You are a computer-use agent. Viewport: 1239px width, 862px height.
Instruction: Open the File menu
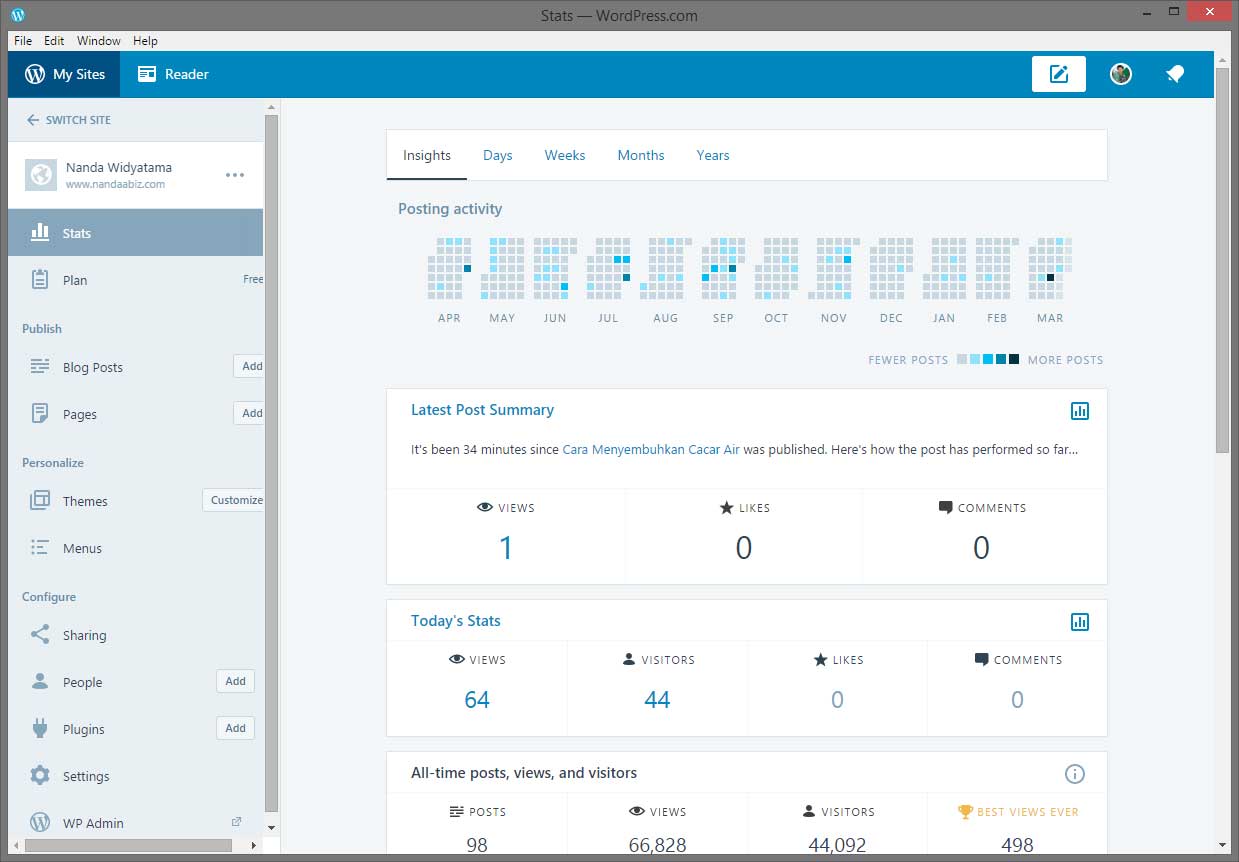click(x=23, y=41)
